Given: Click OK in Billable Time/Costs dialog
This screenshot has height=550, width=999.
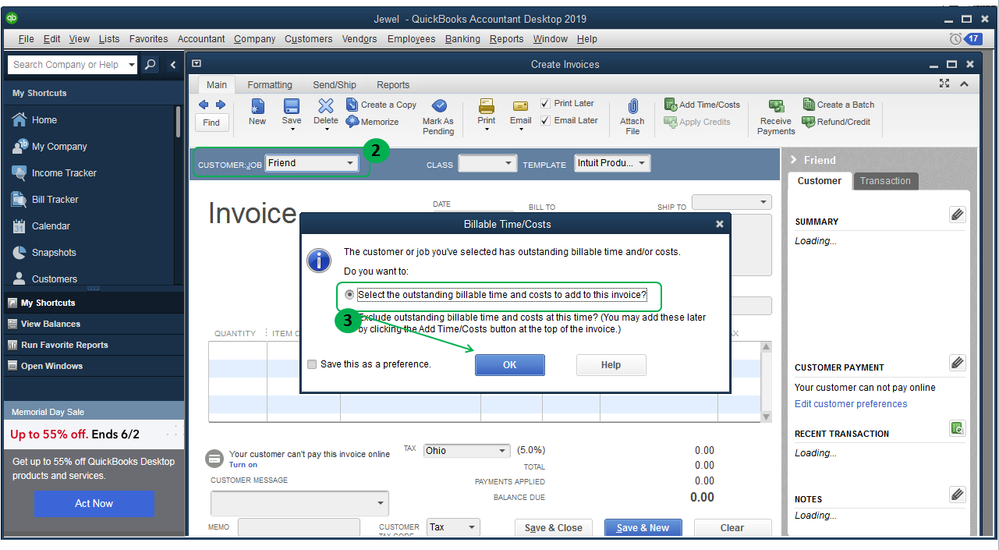Looking at the screenshot, I should coord(510,365).
